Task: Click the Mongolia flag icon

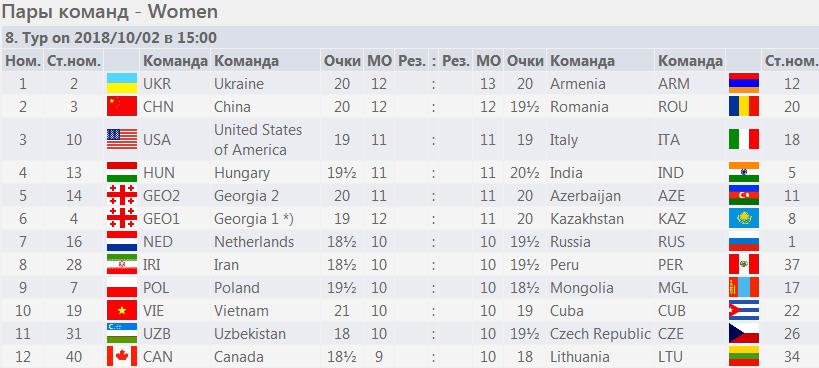Action: [x=744, y=288]
